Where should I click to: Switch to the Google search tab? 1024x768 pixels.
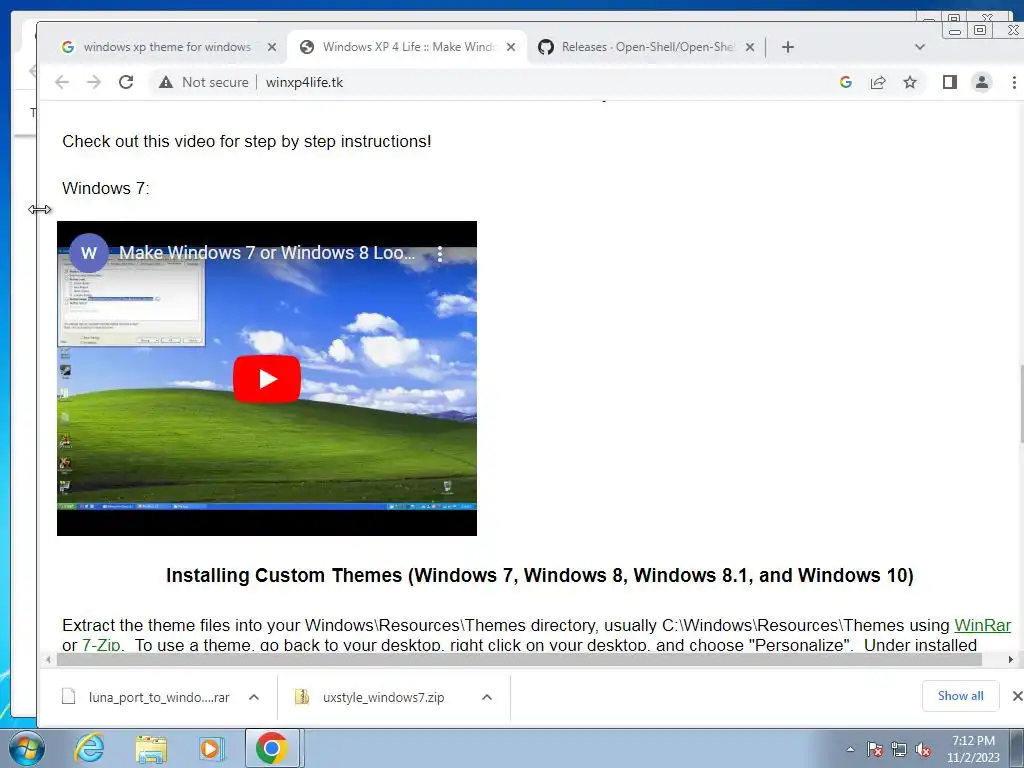tap(167, 47)
